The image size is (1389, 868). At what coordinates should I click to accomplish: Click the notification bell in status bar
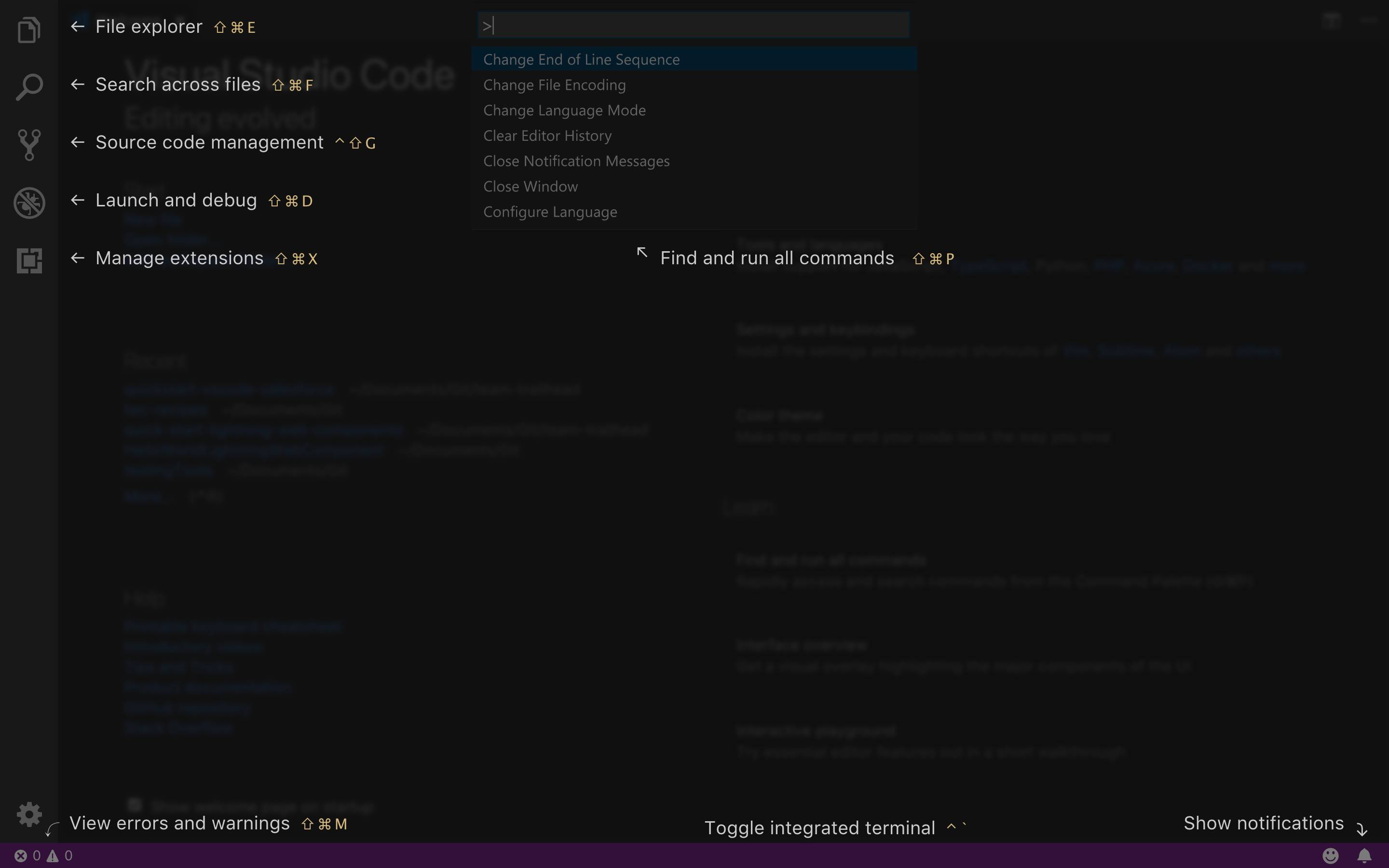click(x=1364, y=856)
